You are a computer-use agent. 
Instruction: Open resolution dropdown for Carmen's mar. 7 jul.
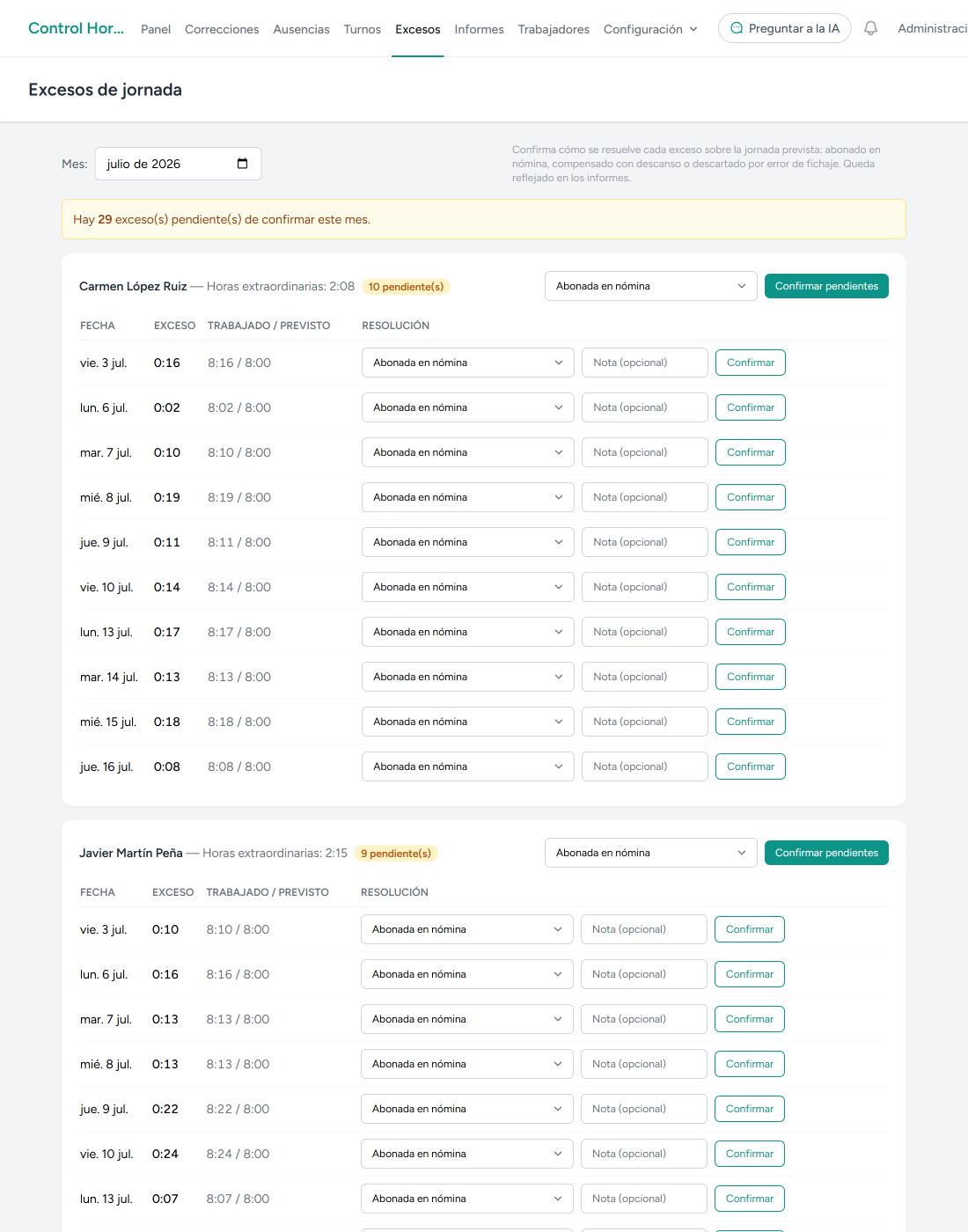[x=468, y=452]
